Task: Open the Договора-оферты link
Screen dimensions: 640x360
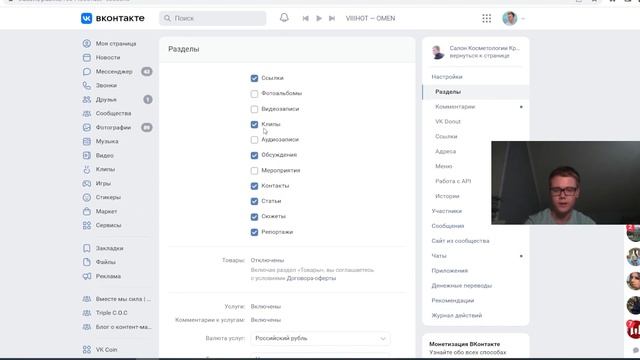Action: [311, 278]
